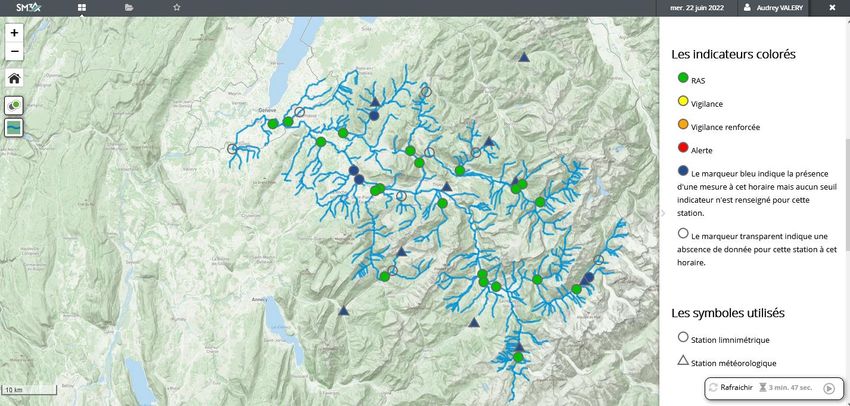Select date mer. 22 juin 2022

click(697, 8)
